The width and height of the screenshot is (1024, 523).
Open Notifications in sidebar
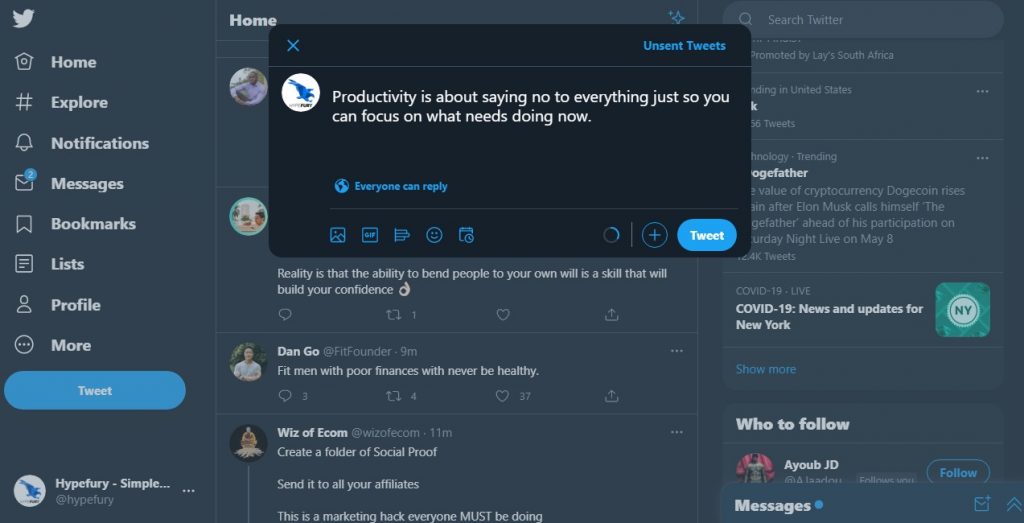[x=99, y=143]
